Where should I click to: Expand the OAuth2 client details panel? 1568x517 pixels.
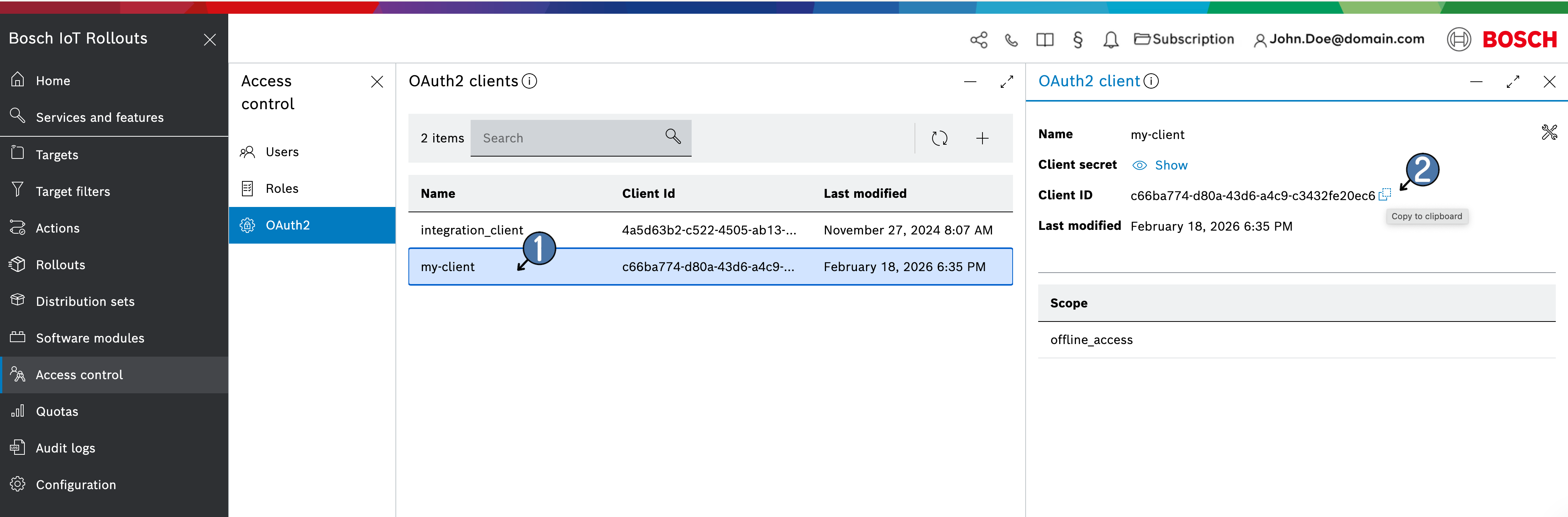pyautogui.click(x=1513, y=82)
